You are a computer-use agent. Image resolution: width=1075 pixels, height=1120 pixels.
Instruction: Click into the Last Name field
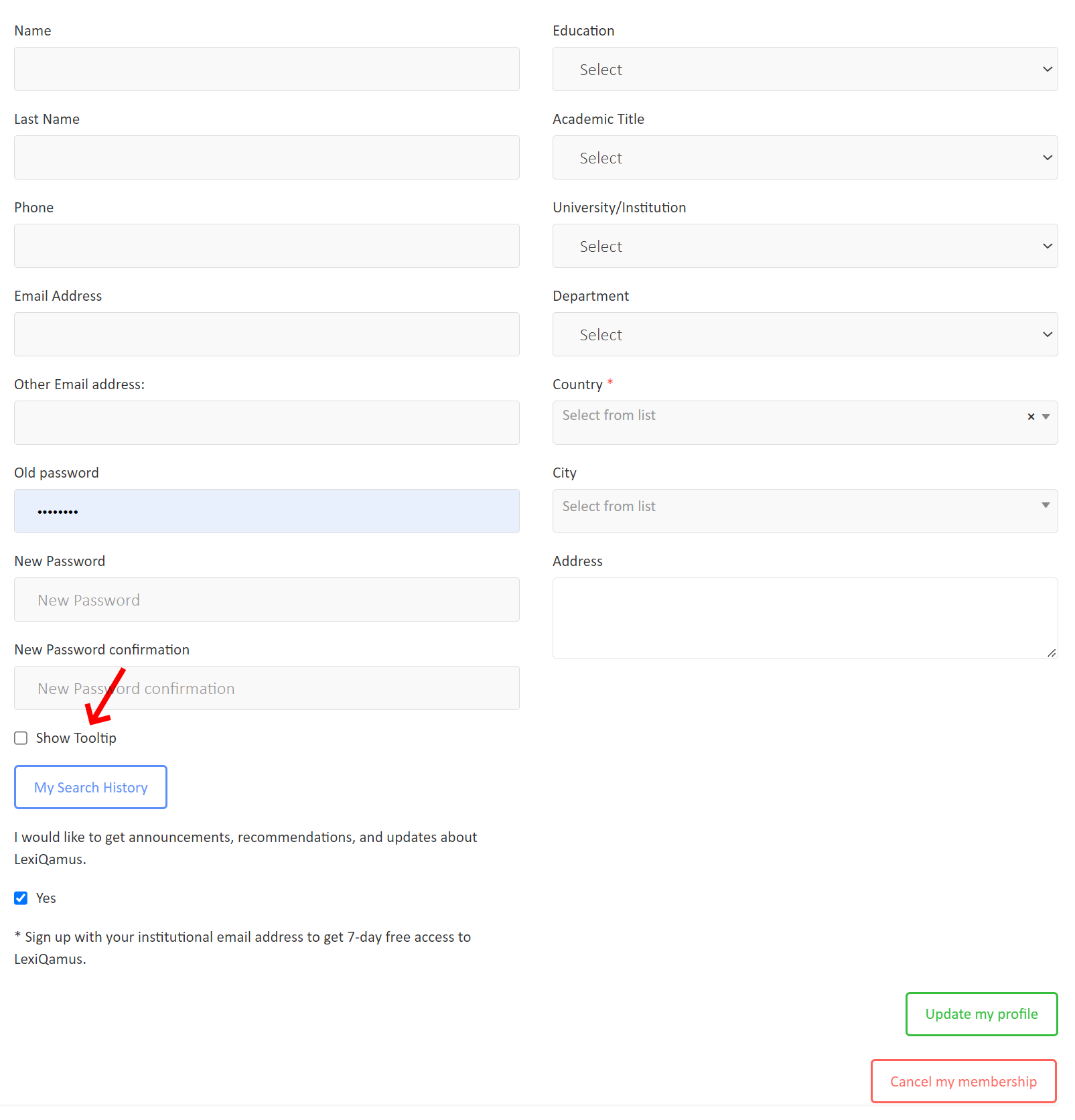[267, 157]
